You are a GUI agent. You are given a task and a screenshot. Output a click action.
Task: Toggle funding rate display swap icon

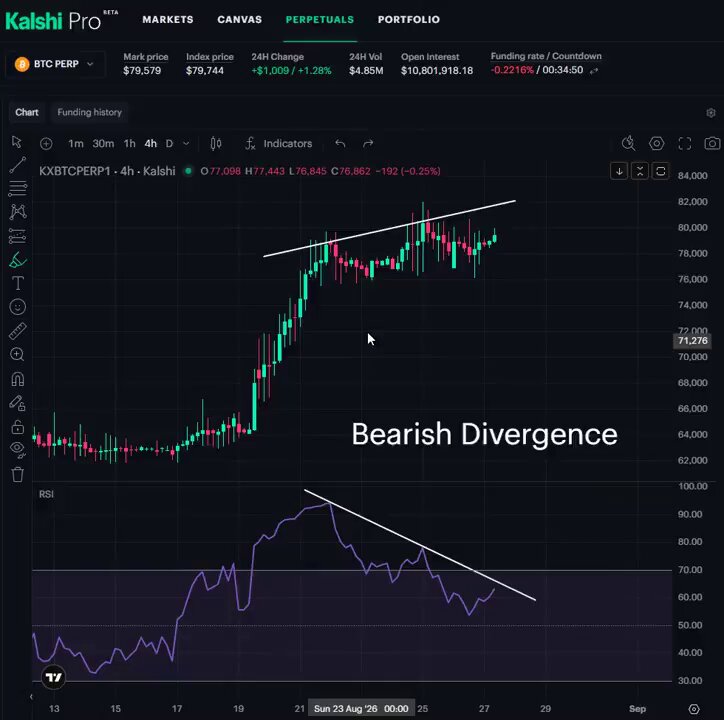tap(594, 71)
